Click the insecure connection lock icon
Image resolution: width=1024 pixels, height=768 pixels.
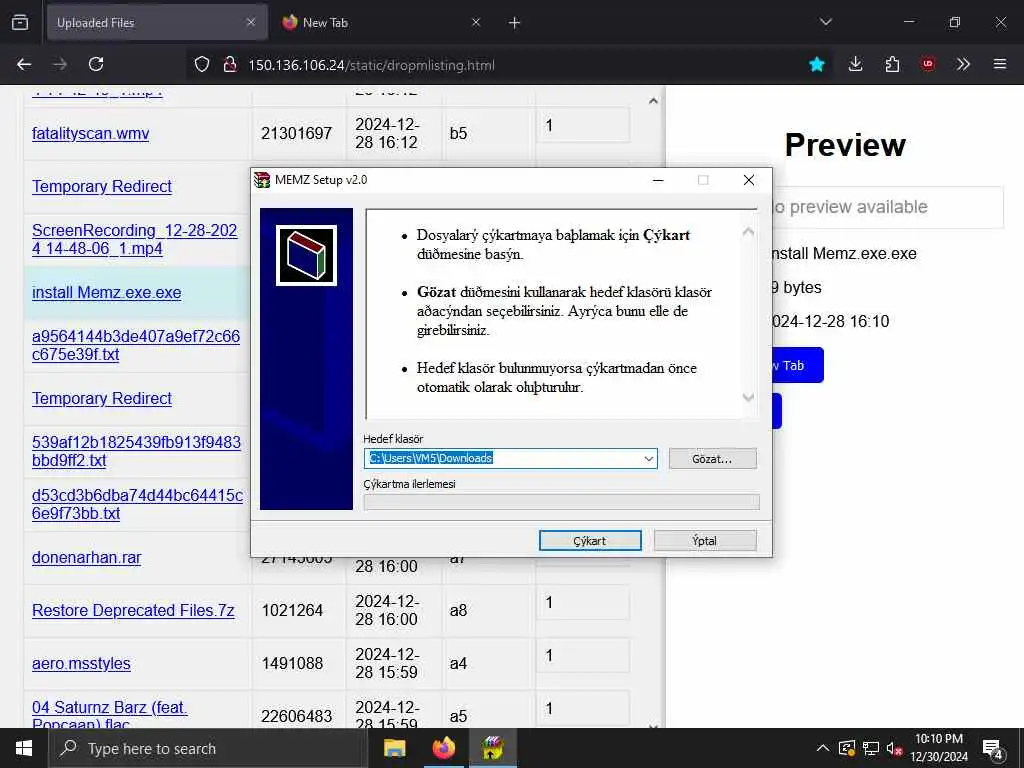click(229, 64)
